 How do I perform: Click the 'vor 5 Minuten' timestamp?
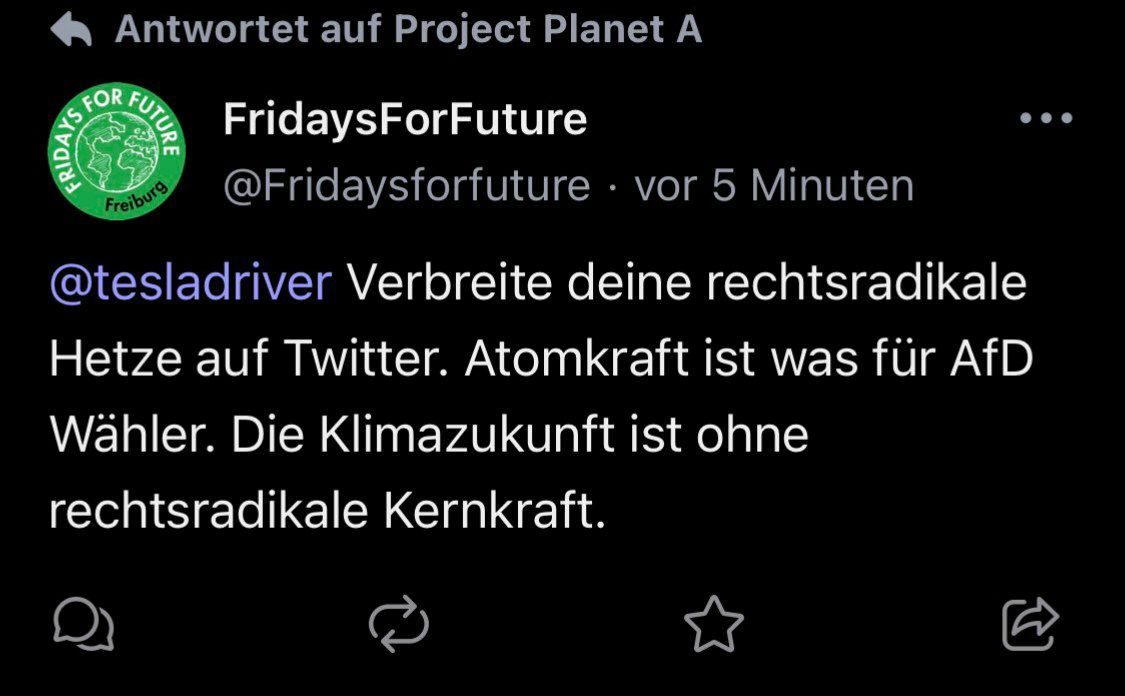click(x=774, y=186)
